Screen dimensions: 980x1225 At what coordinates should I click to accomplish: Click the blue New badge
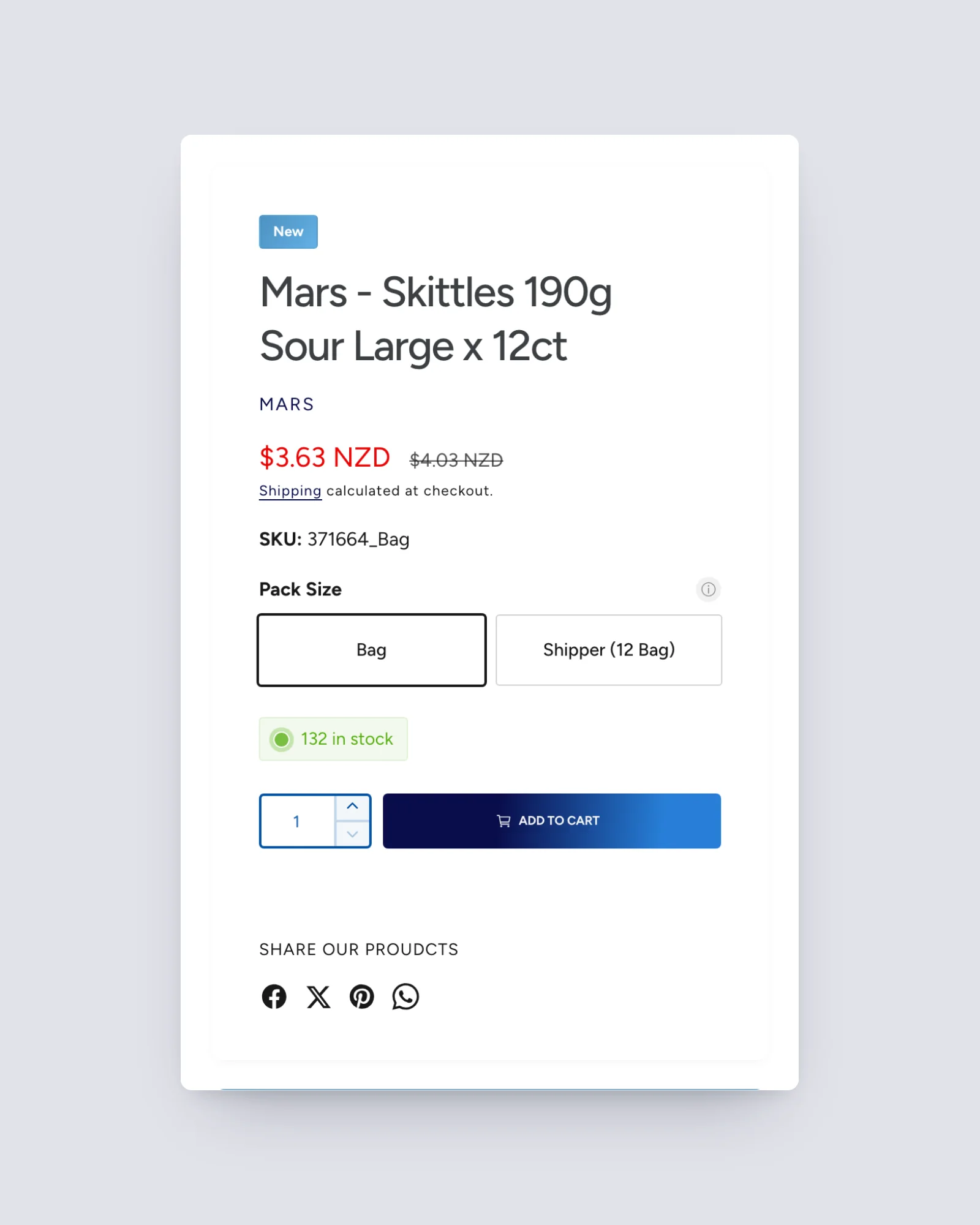288,232
